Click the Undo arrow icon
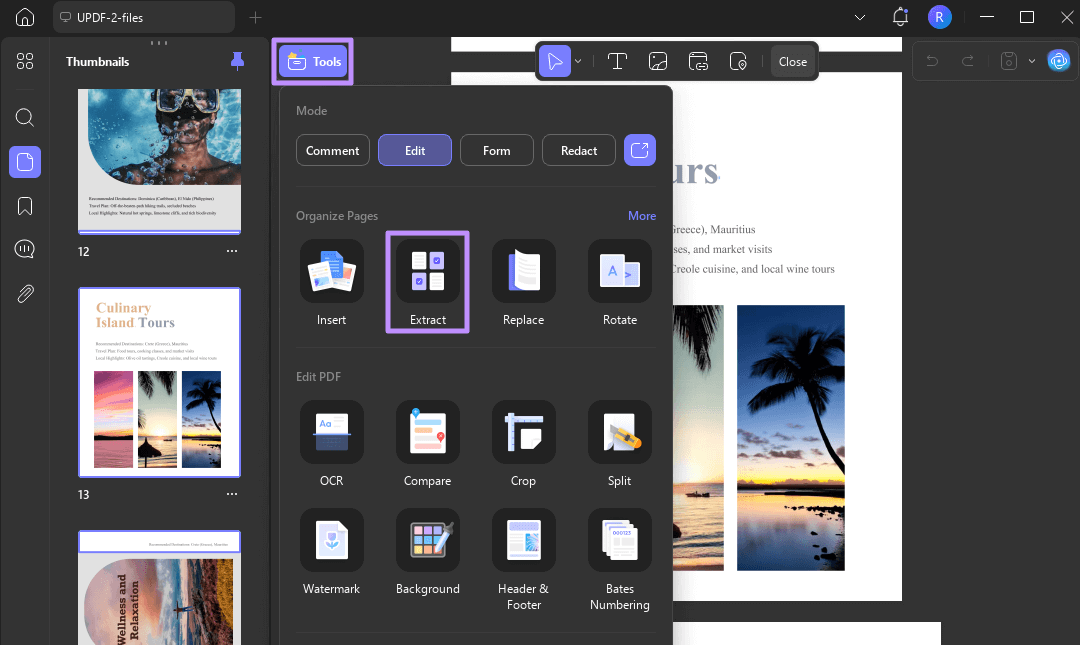The width and height of the screenshot is (1080, 645). (x=931, y=60)
